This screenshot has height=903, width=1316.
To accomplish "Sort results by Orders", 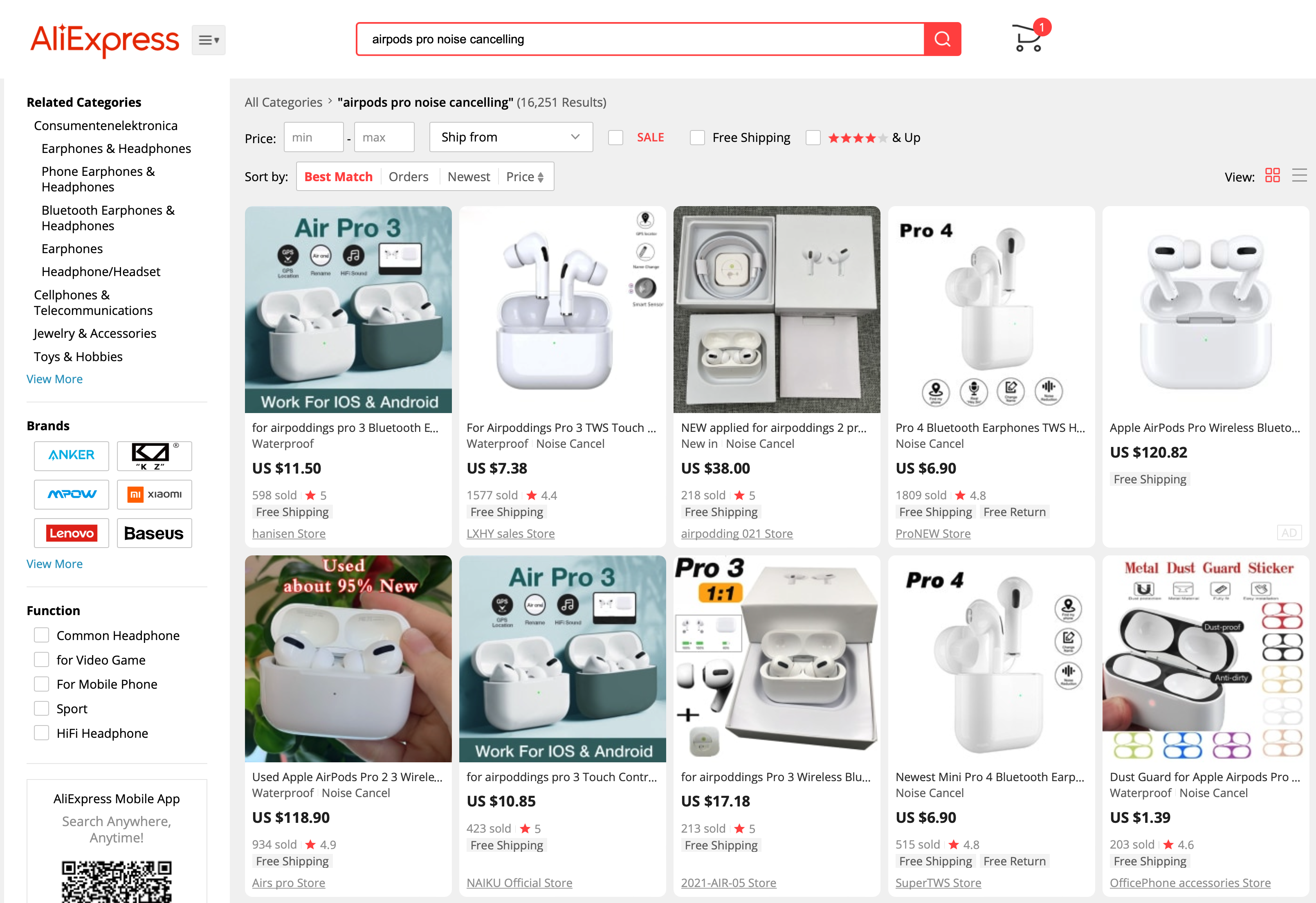I will point(408,177).
